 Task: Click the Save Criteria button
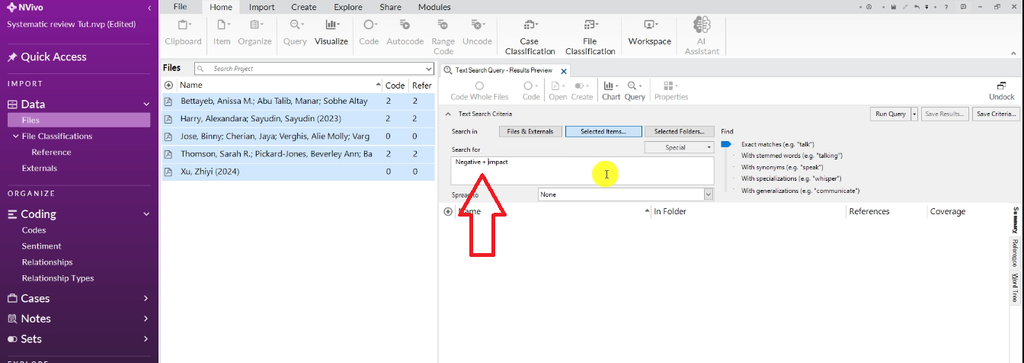point(995,114)
